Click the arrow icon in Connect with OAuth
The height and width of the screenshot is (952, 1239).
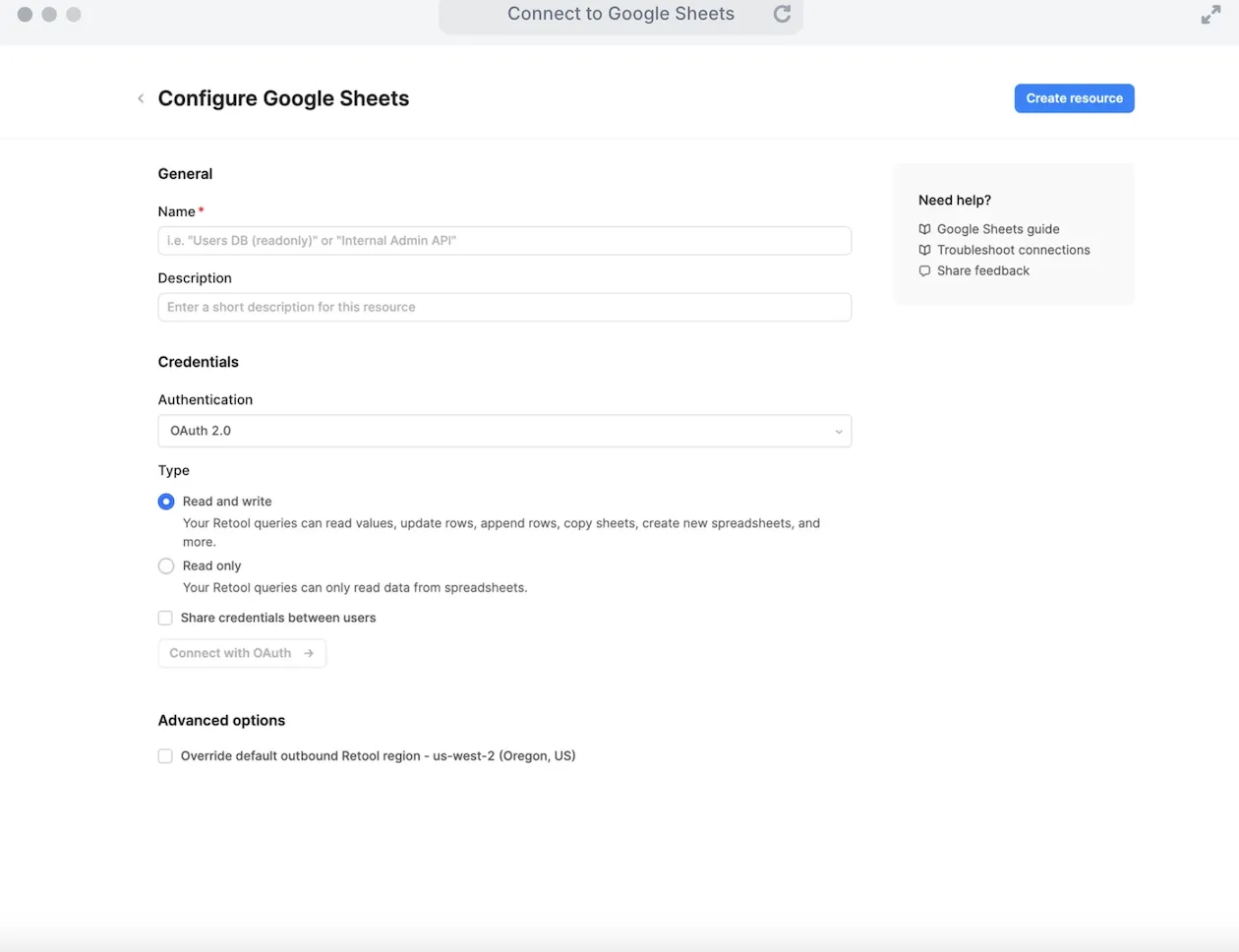pyautogui.click(x=309, y=653)
